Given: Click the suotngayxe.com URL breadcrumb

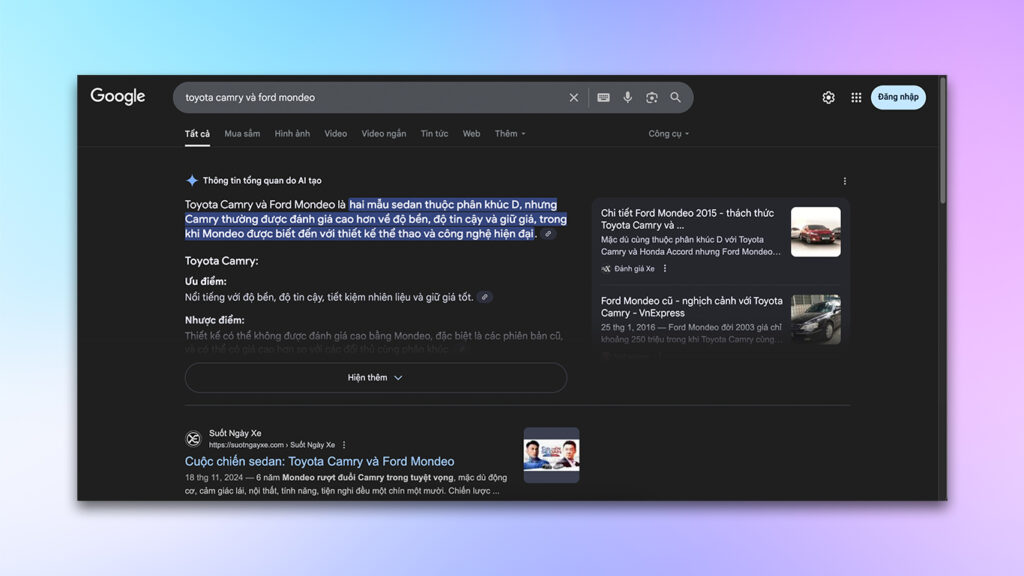Looking at the screenshot, I should point(272,445).
